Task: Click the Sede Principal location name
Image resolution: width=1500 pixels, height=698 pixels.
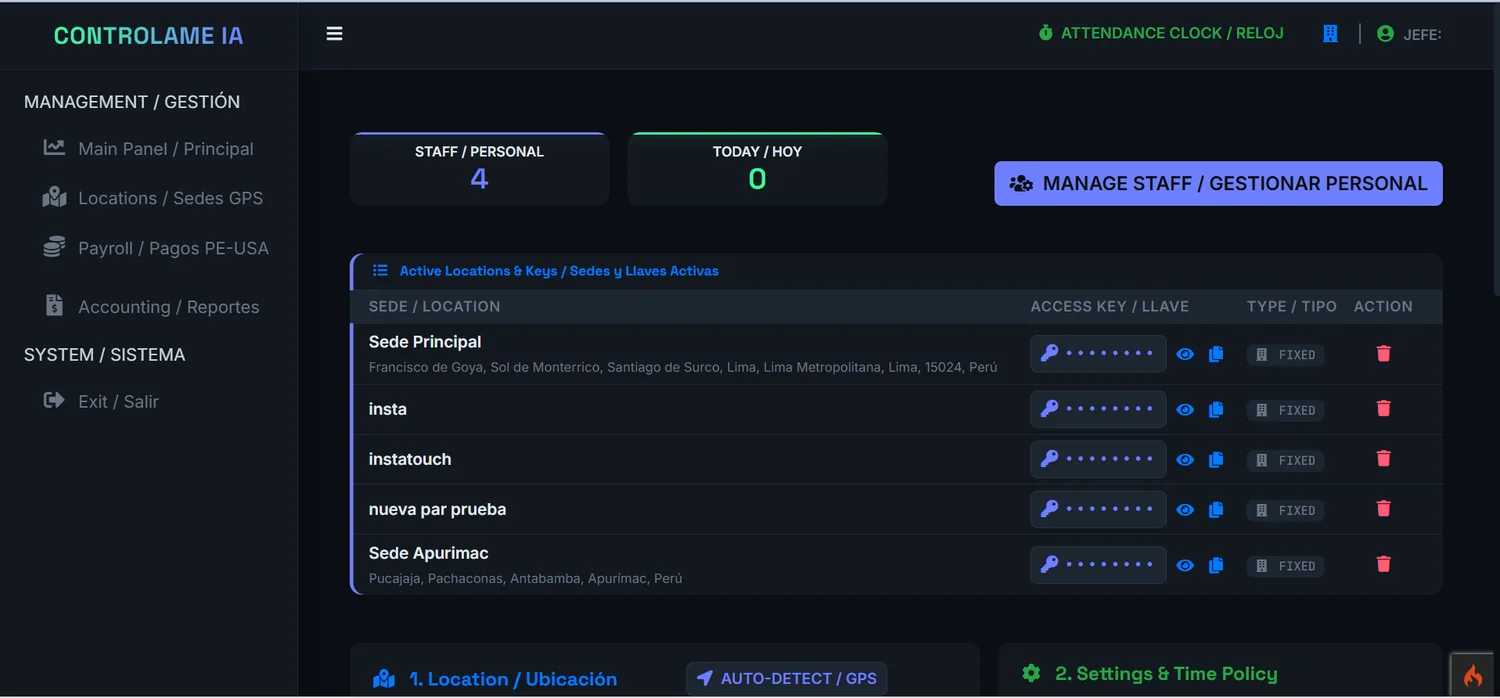Action: [x=425, y=342]
